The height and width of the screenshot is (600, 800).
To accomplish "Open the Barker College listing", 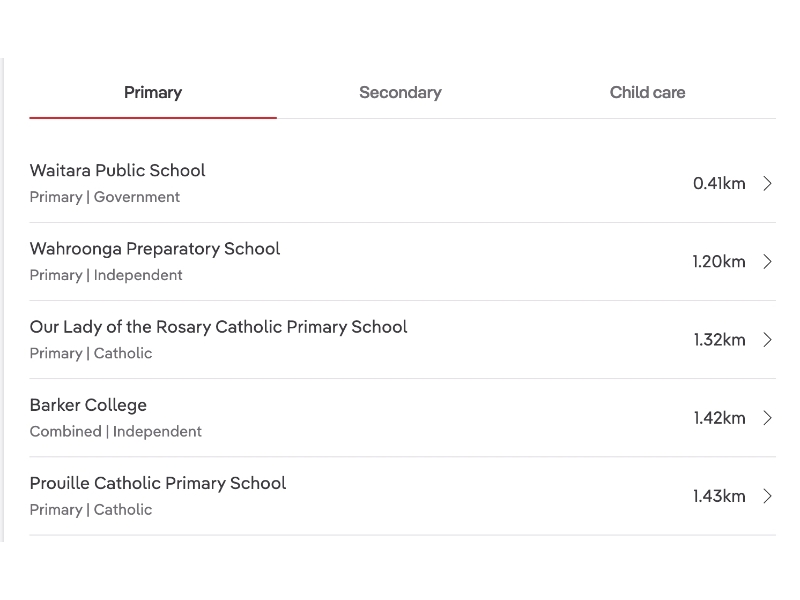I will pos(88,405).
